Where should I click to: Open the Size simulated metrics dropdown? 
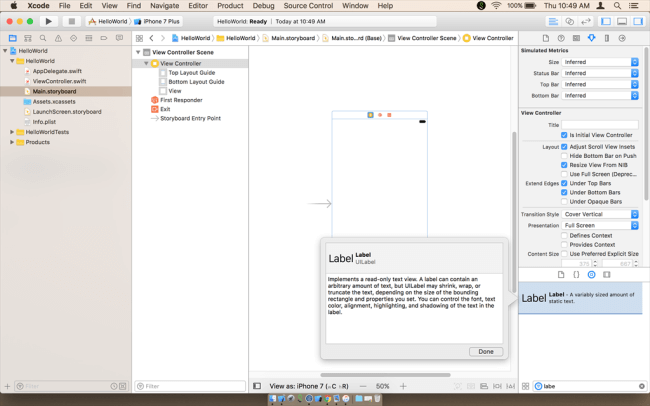point(600,62)
